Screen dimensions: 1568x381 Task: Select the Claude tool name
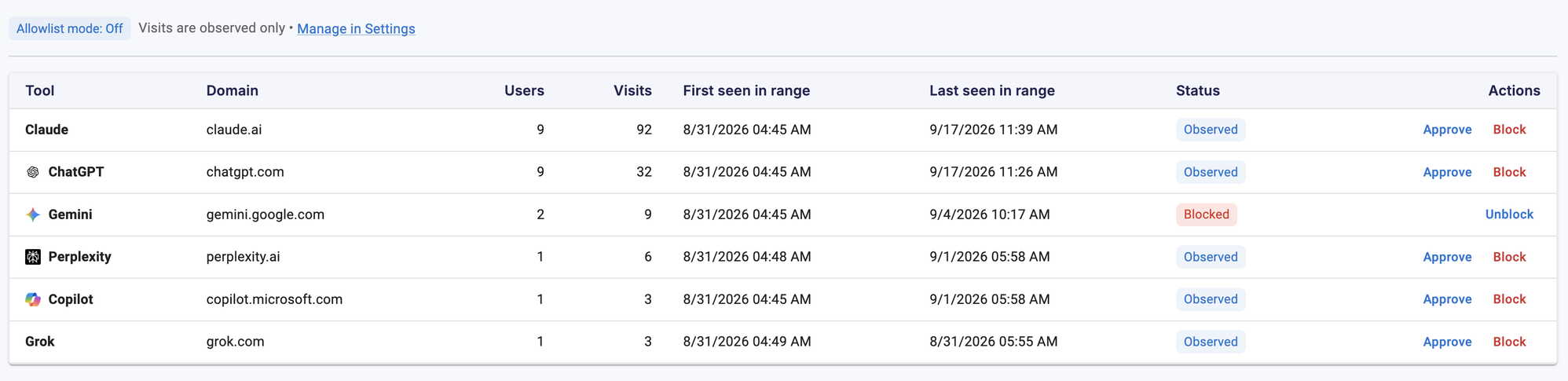point(46,130)
